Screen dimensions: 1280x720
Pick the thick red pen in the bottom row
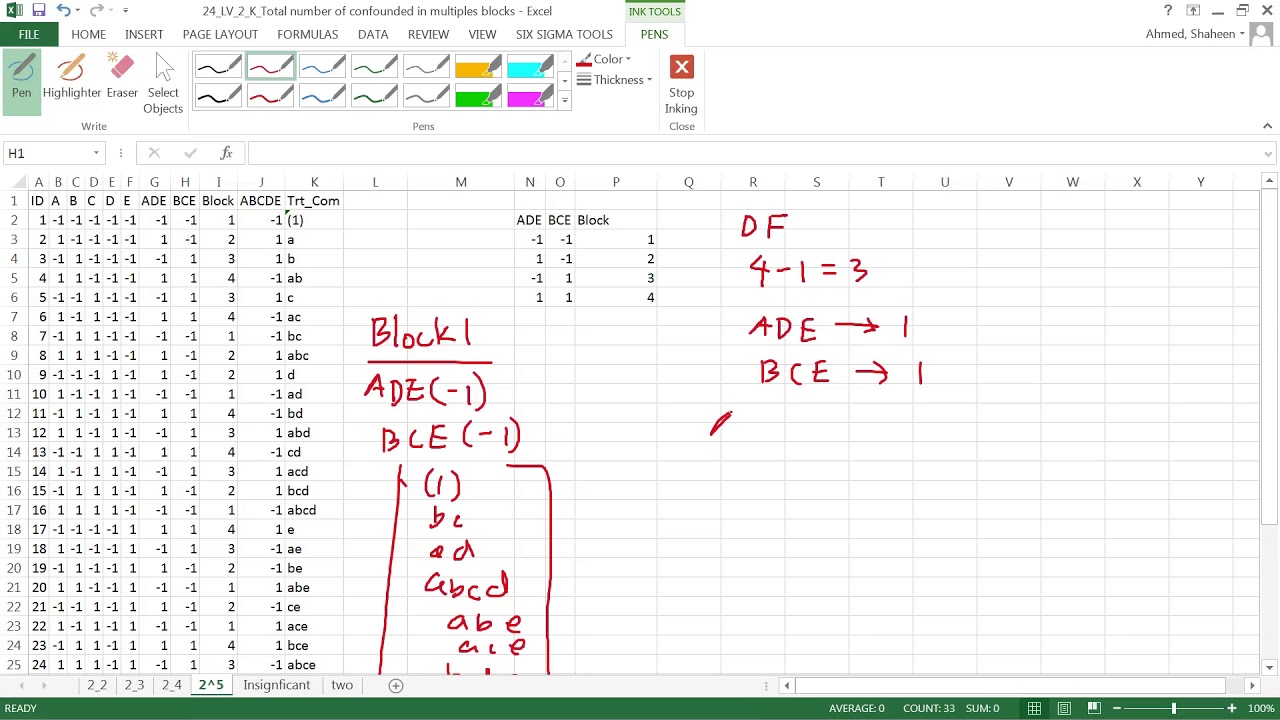271,97
